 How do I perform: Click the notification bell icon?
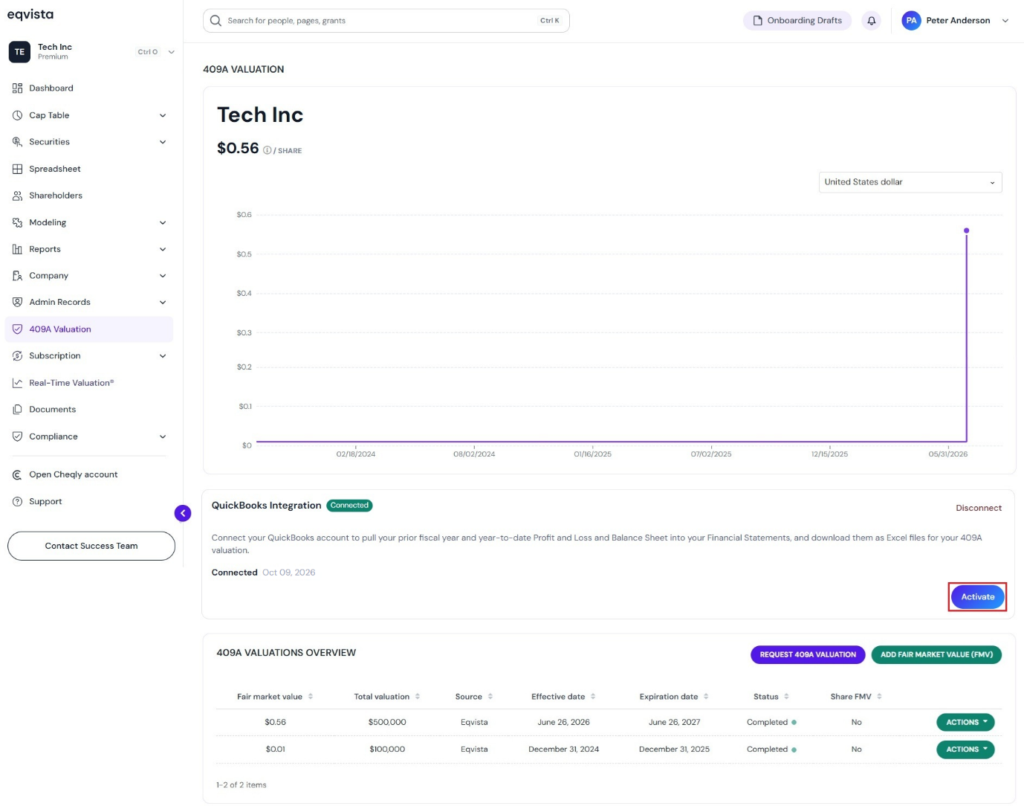(871, 21)
